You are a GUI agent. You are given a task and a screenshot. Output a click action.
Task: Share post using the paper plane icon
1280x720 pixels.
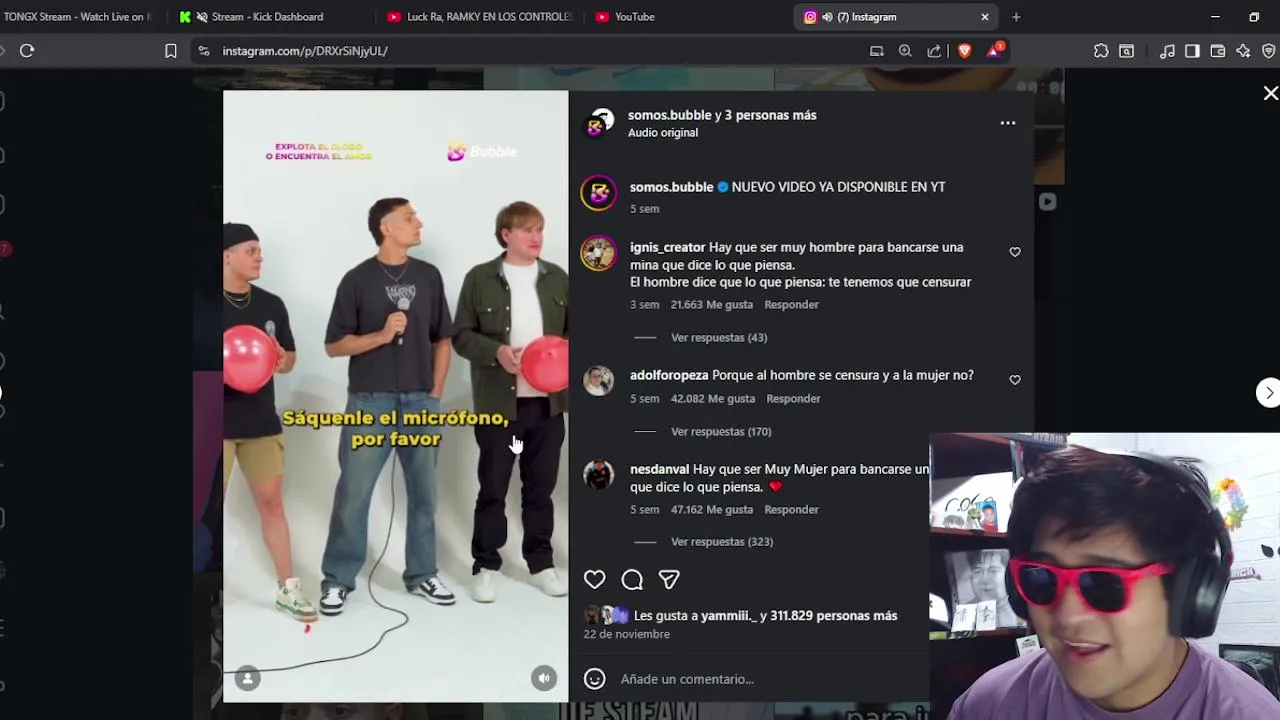pyautogui.click(x=669, y=579)
